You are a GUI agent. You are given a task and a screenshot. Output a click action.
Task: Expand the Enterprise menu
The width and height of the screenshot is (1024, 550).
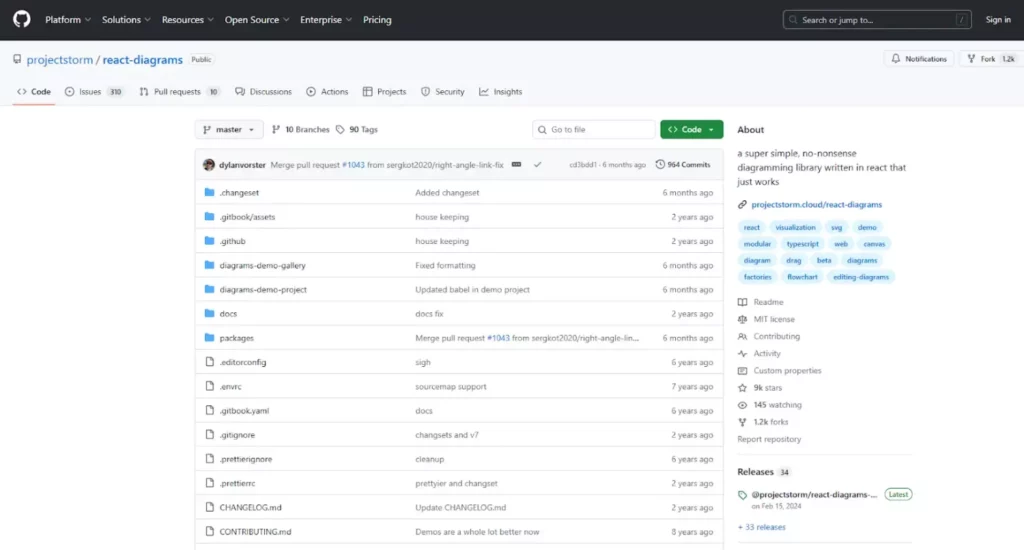tap(326, 20)
